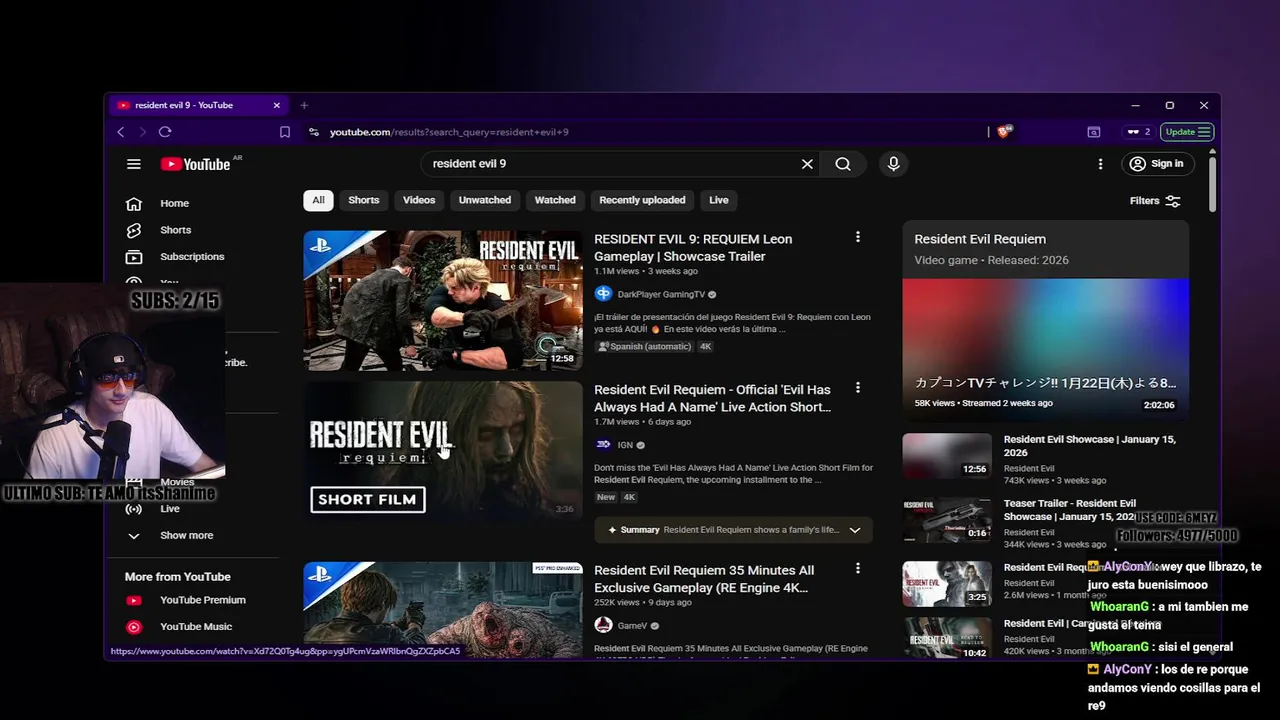Open the private windows counter with sunglasses icon

[x=1138, y=132]
